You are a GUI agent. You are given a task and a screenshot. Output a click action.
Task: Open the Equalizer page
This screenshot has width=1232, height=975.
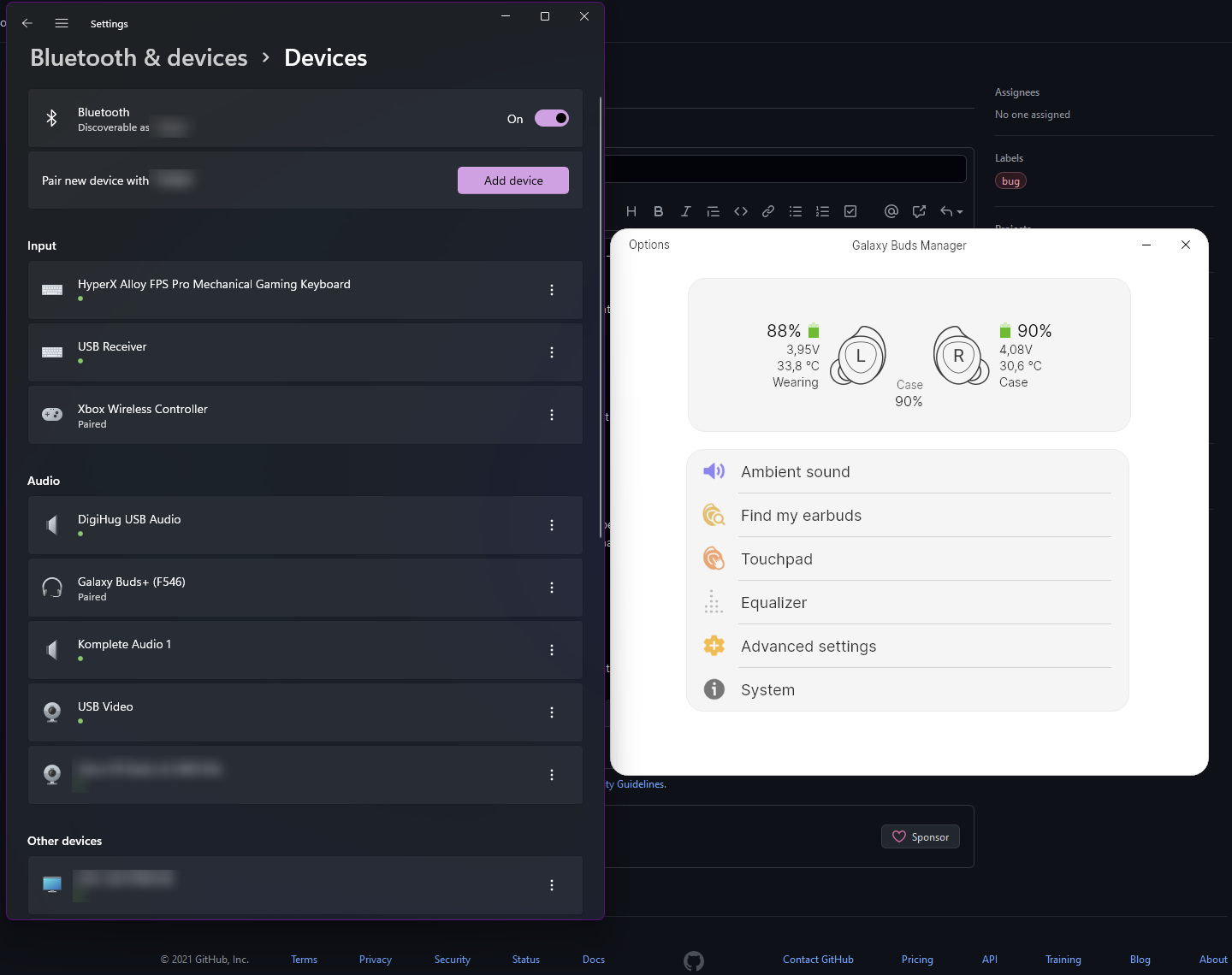point(908,602)
